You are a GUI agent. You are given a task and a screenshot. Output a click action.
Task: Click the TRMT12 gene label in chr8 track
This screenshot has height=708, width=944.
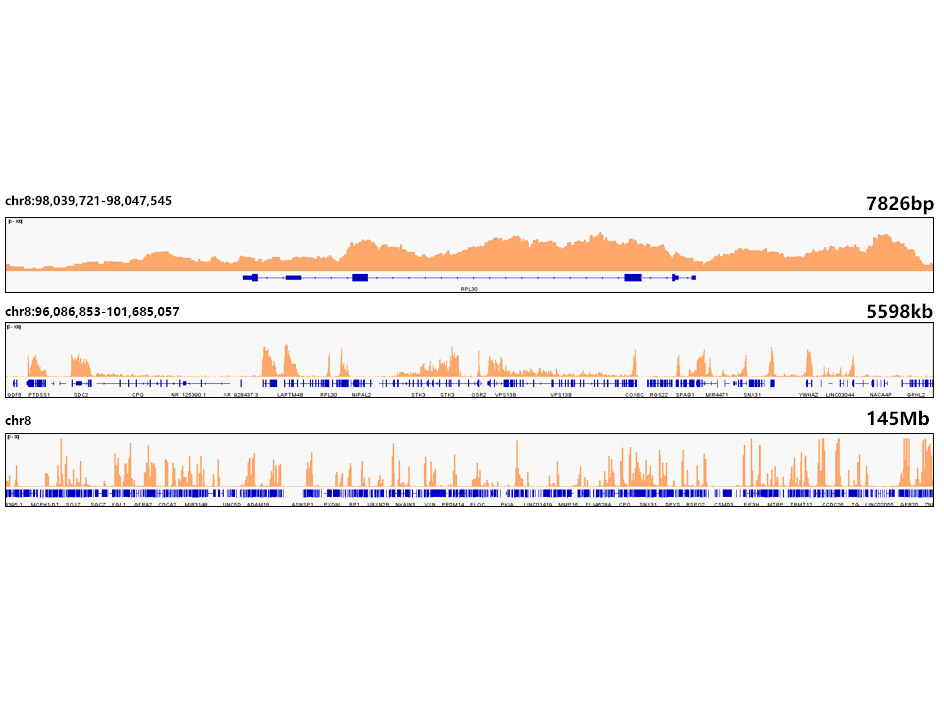801,505
